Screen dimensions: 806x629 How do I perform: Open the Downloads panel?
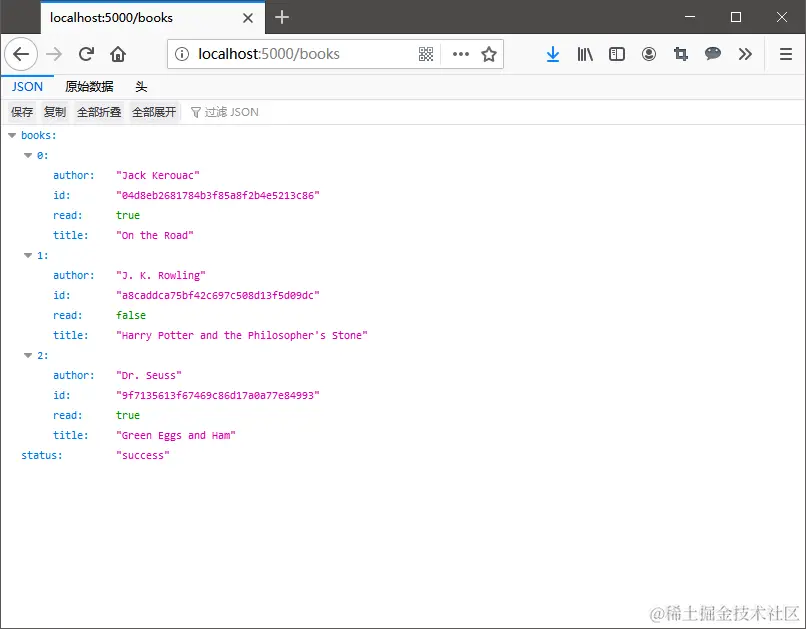553,54
